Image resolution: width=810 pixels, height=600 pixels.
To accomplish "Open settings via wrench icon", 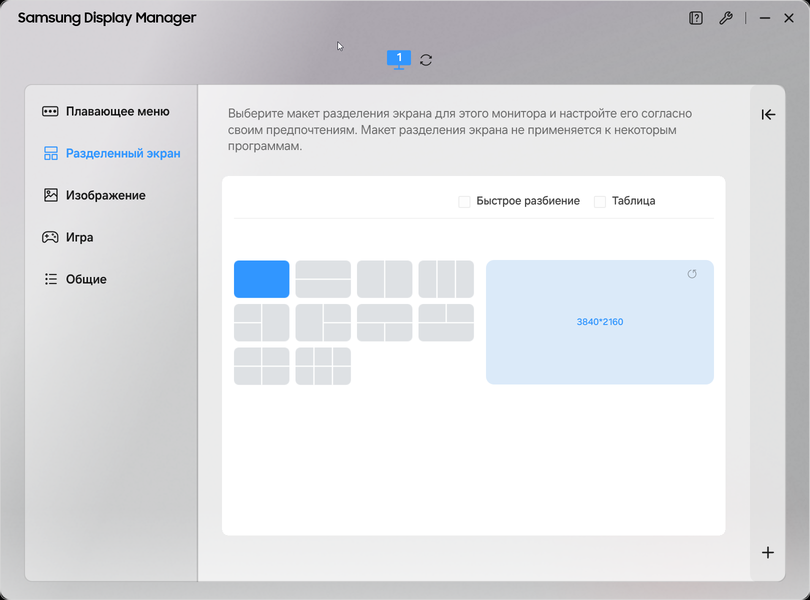I will 726,18.
